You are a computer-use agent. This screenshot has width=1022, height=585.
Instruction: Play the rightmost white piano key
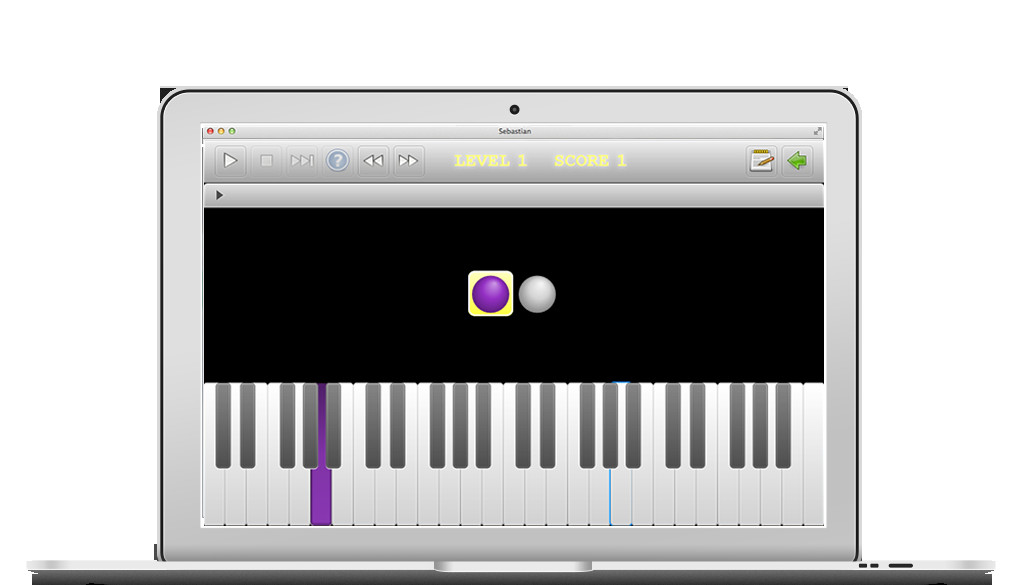click(813, 454)
